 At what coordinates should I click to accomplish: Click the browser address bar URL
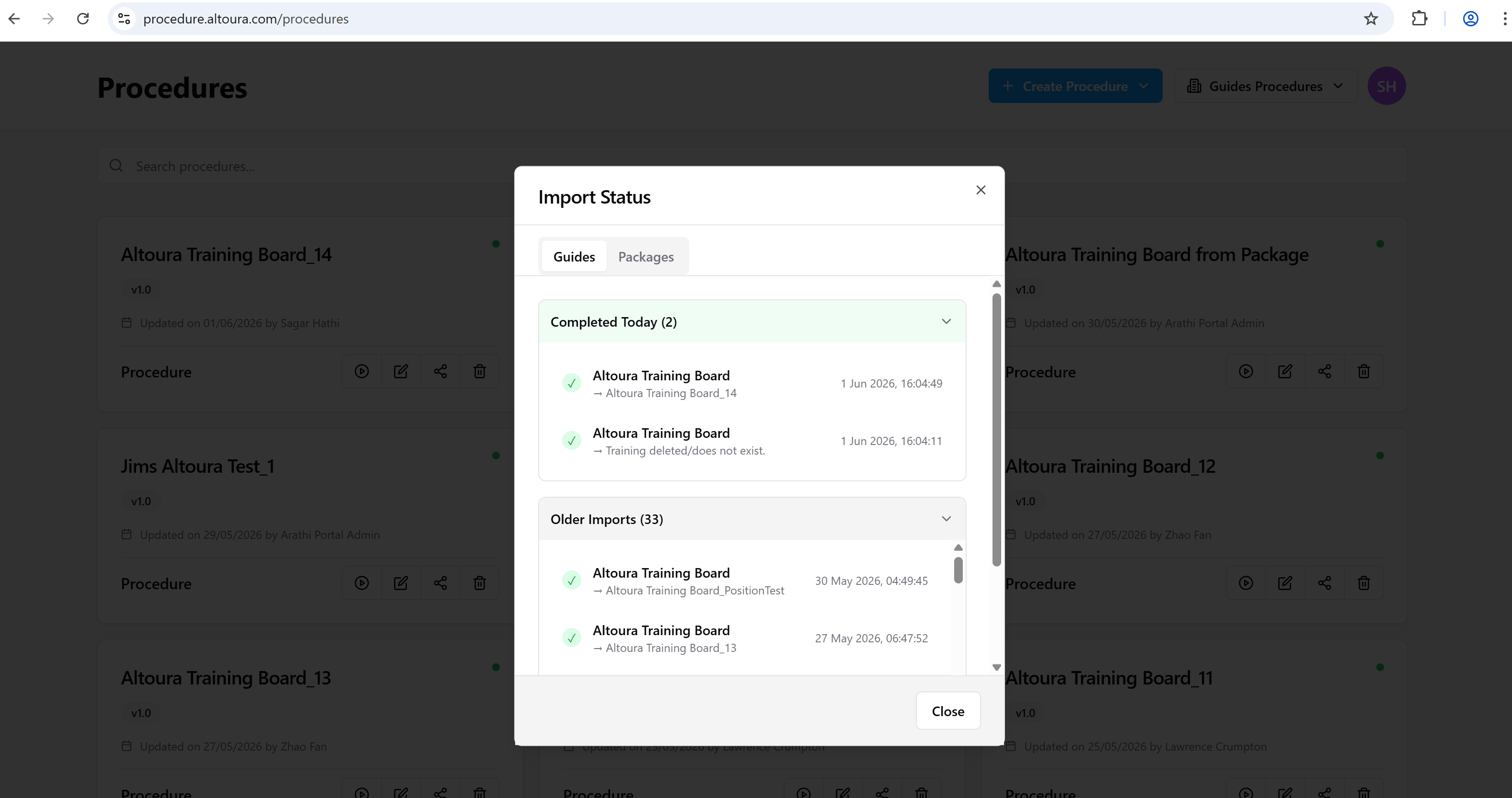point(245,19)
